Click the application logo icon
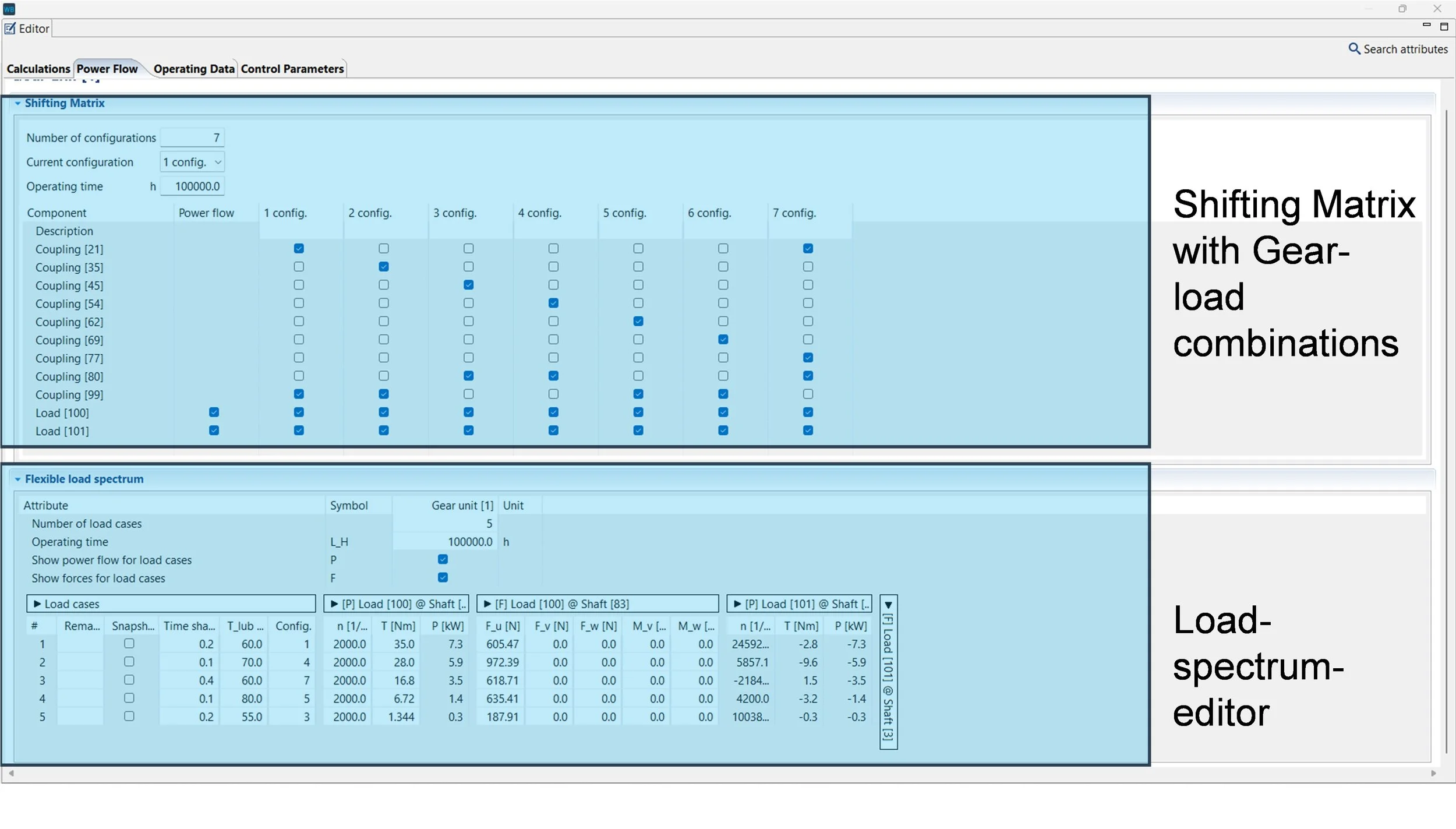 click(x=9, y=9)
